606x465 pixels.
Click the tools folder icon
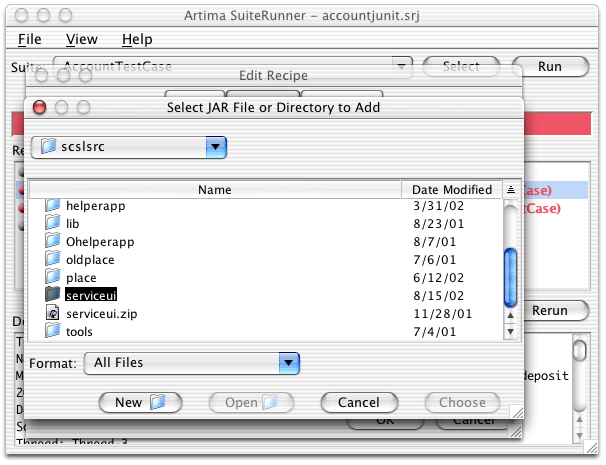click(53, 331)
